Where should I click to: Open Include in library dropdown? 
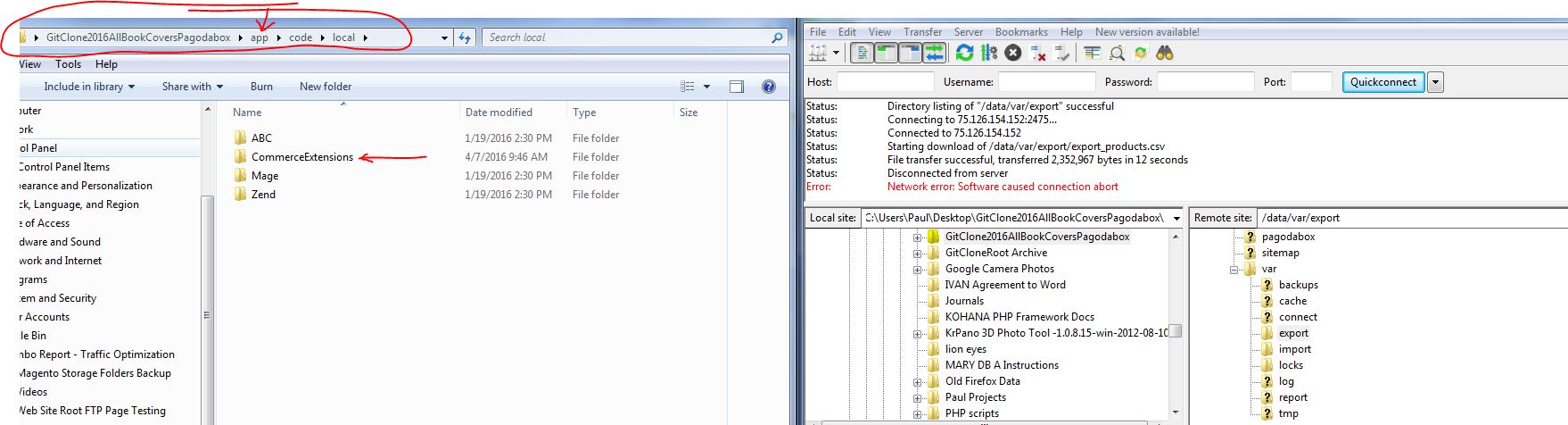[89, 87]
